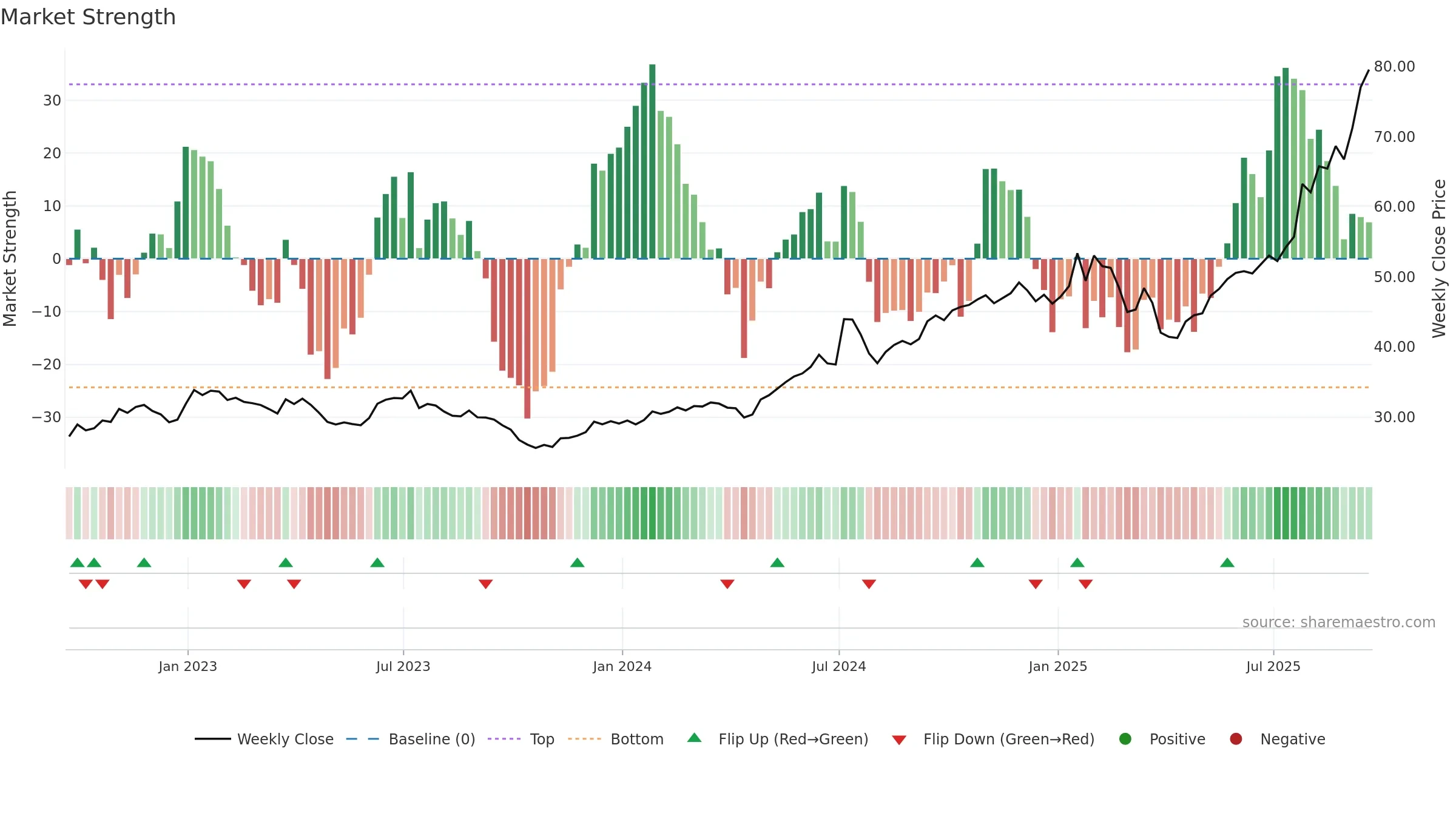Click the last flip-up marker before Jul 2025
Image resolution: width=1456 pixels, height=819 pixels.
[1227, 562]
